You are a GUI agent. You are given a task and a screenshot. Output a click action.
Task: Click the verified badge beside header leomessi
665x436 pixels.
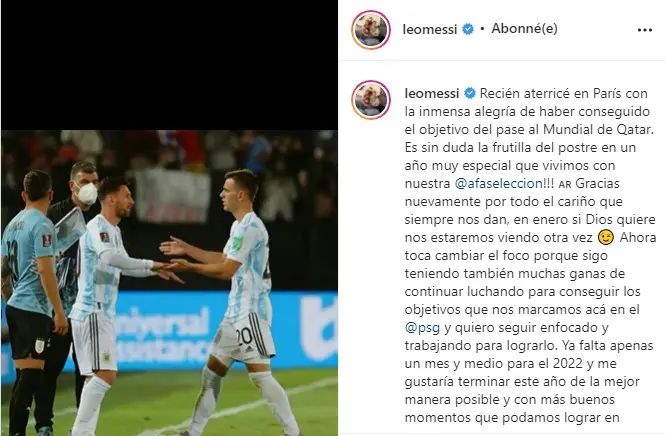468,29
